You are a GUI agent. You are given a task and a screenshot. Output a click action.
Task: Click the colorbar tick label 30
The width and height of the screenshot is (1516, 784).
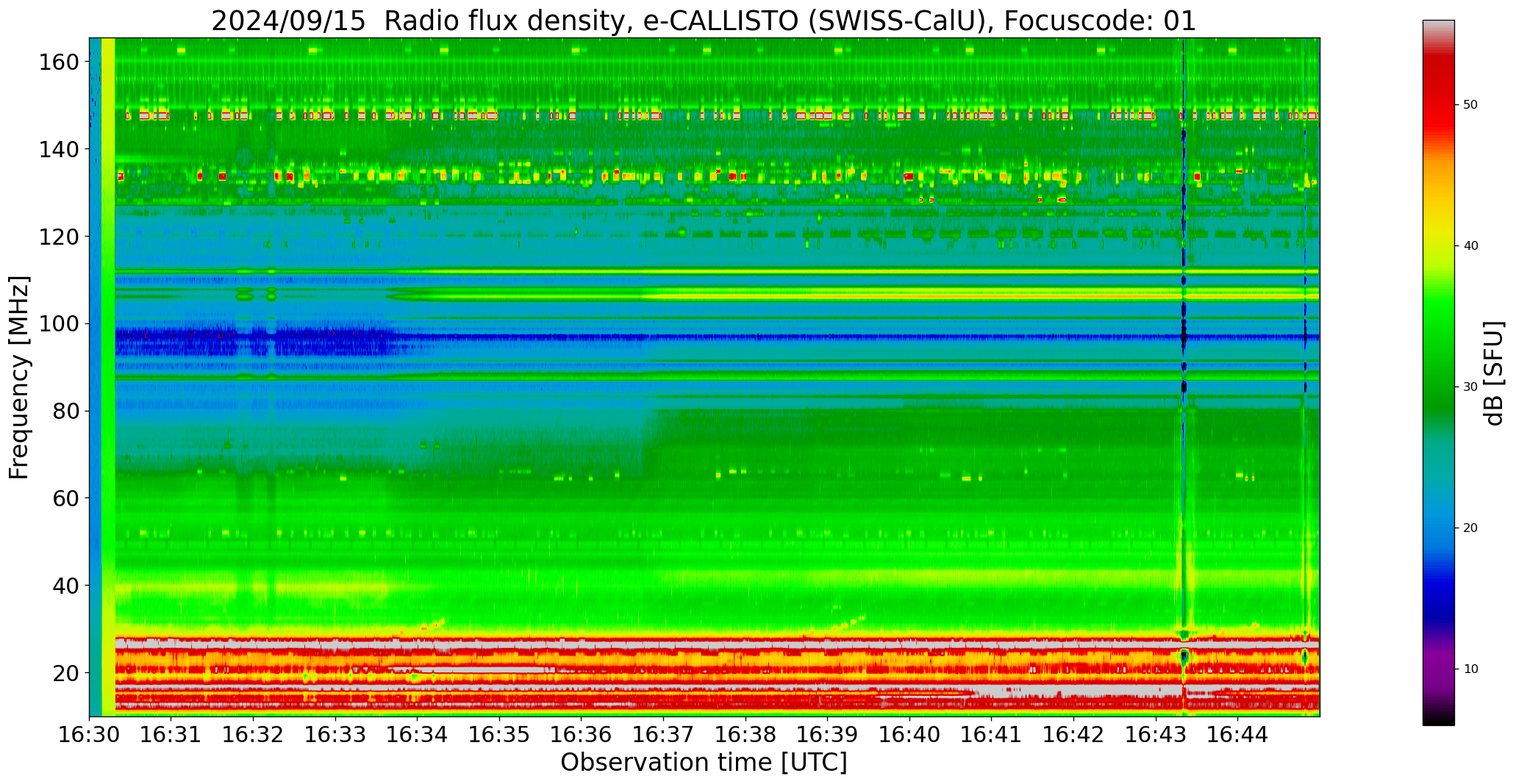coord(1470,387)
